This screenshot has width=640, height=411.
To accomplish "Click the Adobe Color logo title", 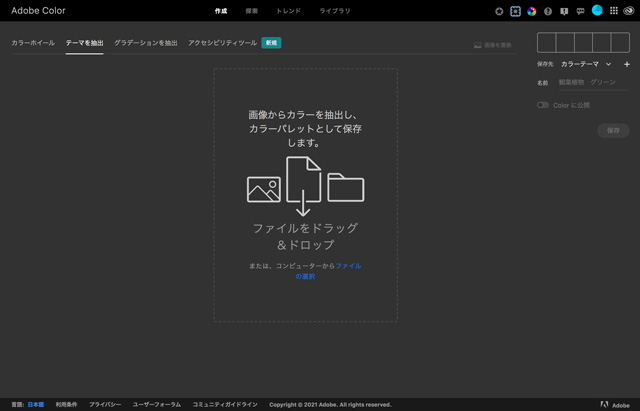I will coord(38,11).
